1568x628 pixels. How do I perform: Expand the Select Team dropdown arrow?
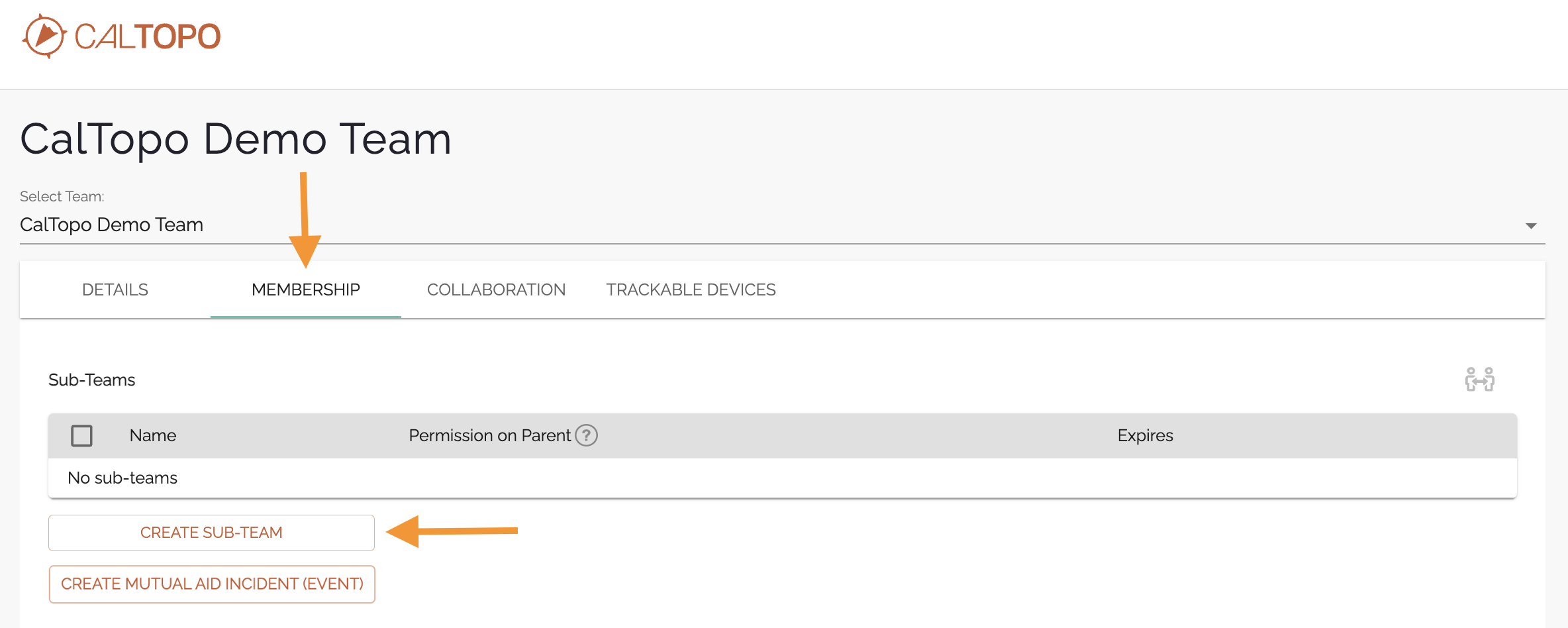tap(1530, 226)
